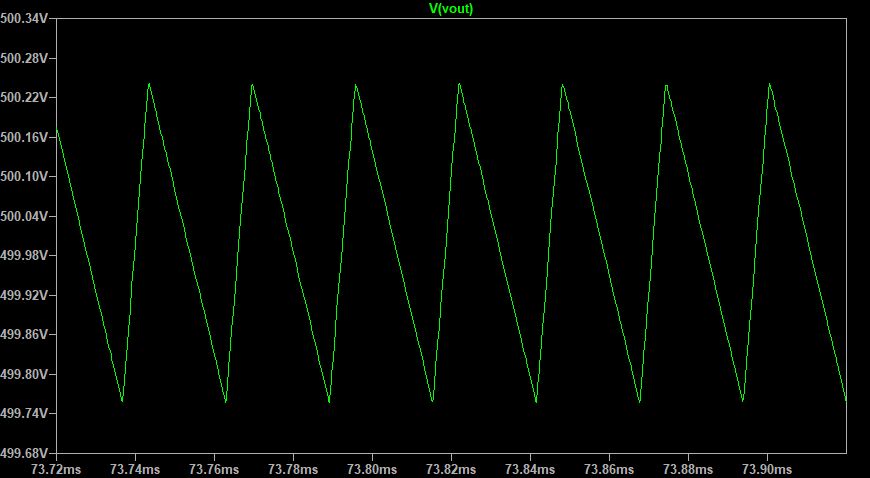Click the 73.84ms time axis label
The height and width of the screenshot is (478, 870).
(x=530, y=470)
